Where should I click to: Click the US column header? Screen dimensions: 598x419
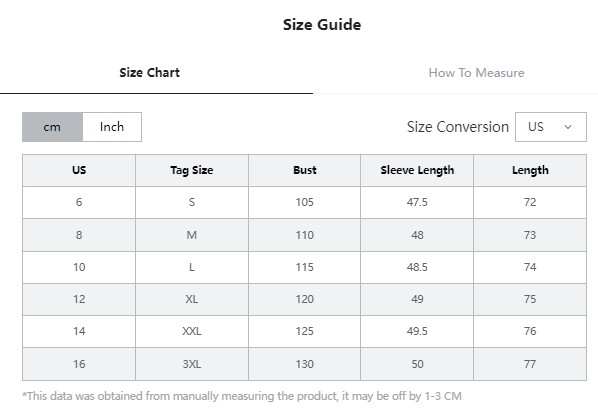pyautogui.click(x=79, y=170)
